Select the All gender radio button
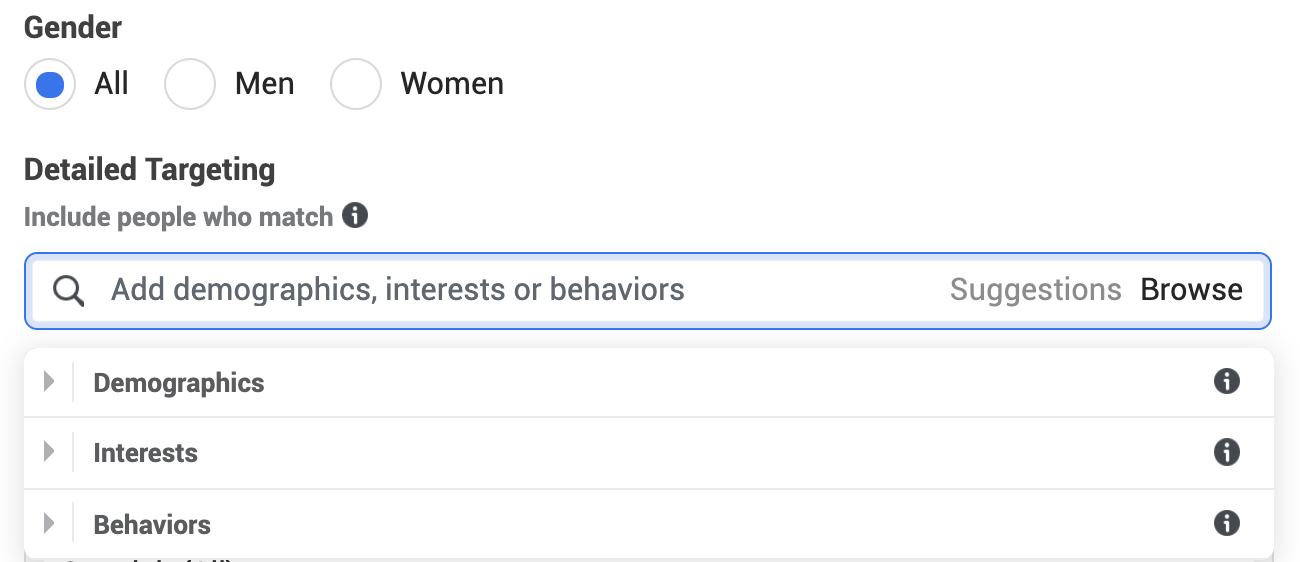This screenshot has width=1300, height=562. (50, 84)
